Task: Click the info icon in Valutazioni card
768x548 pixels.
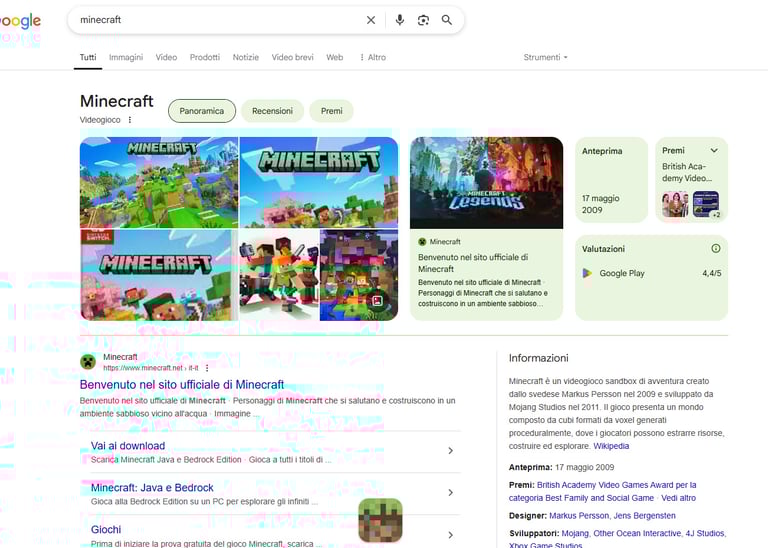Action: tap(716, 249)
